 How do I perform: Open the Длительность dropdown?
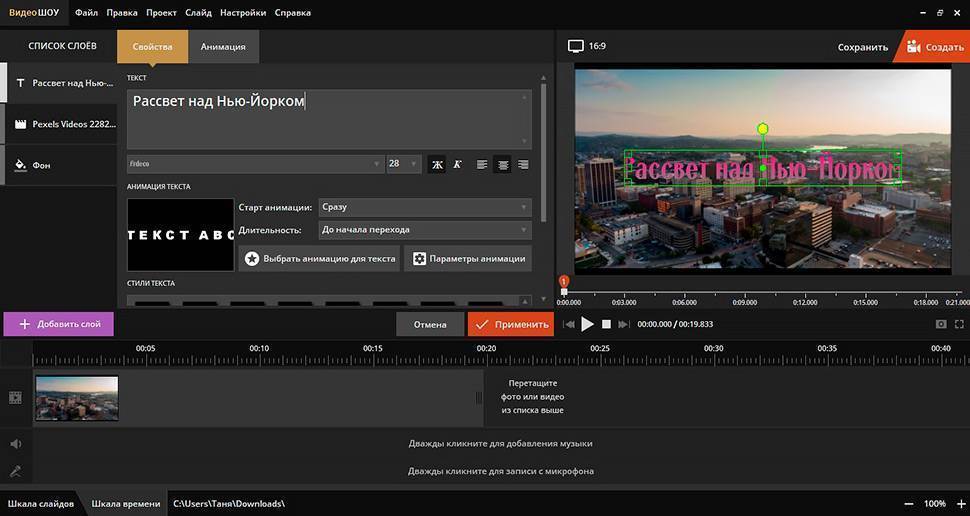(425, 230)
